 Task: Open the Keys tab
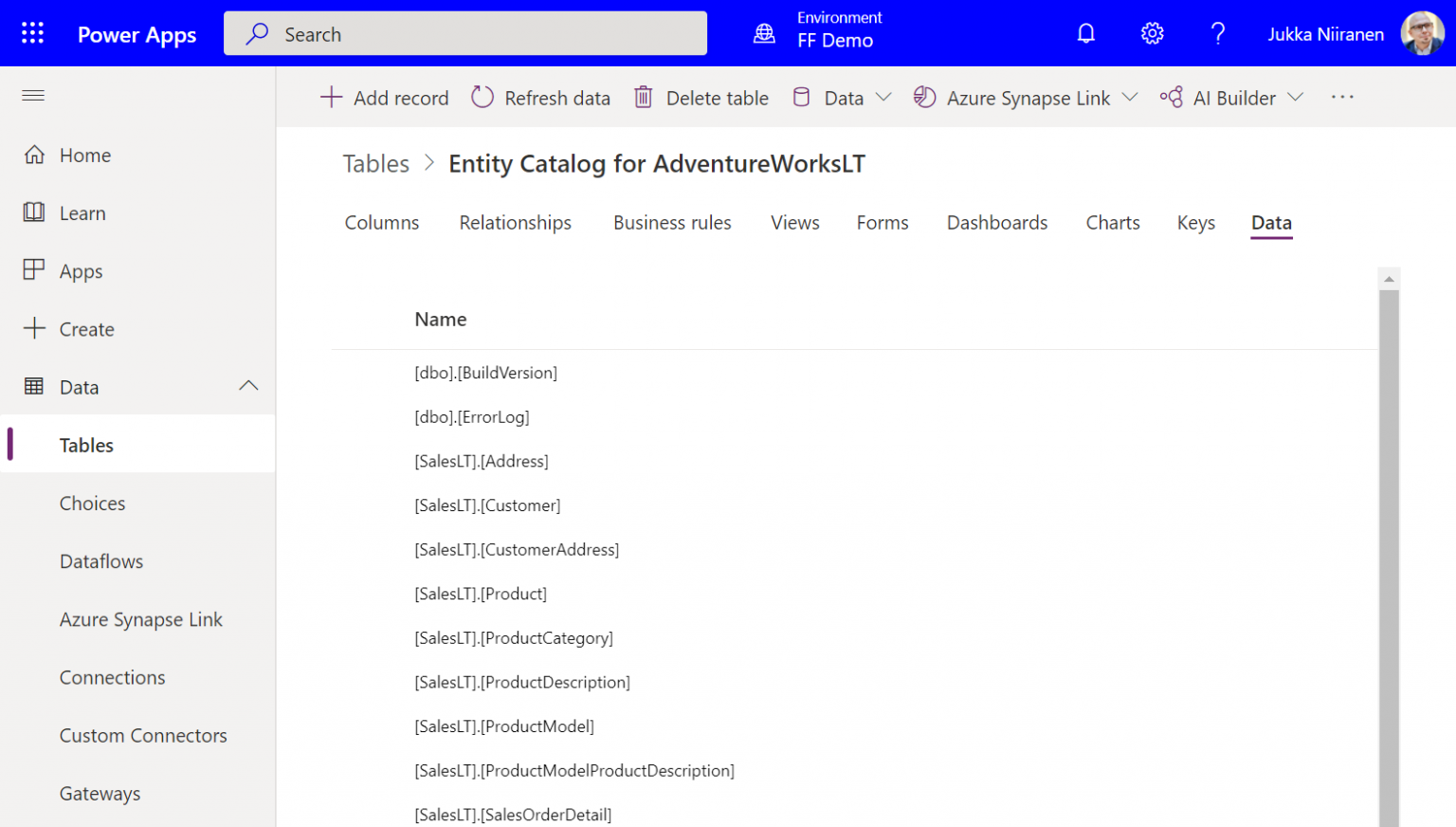tap(1196, 223)
